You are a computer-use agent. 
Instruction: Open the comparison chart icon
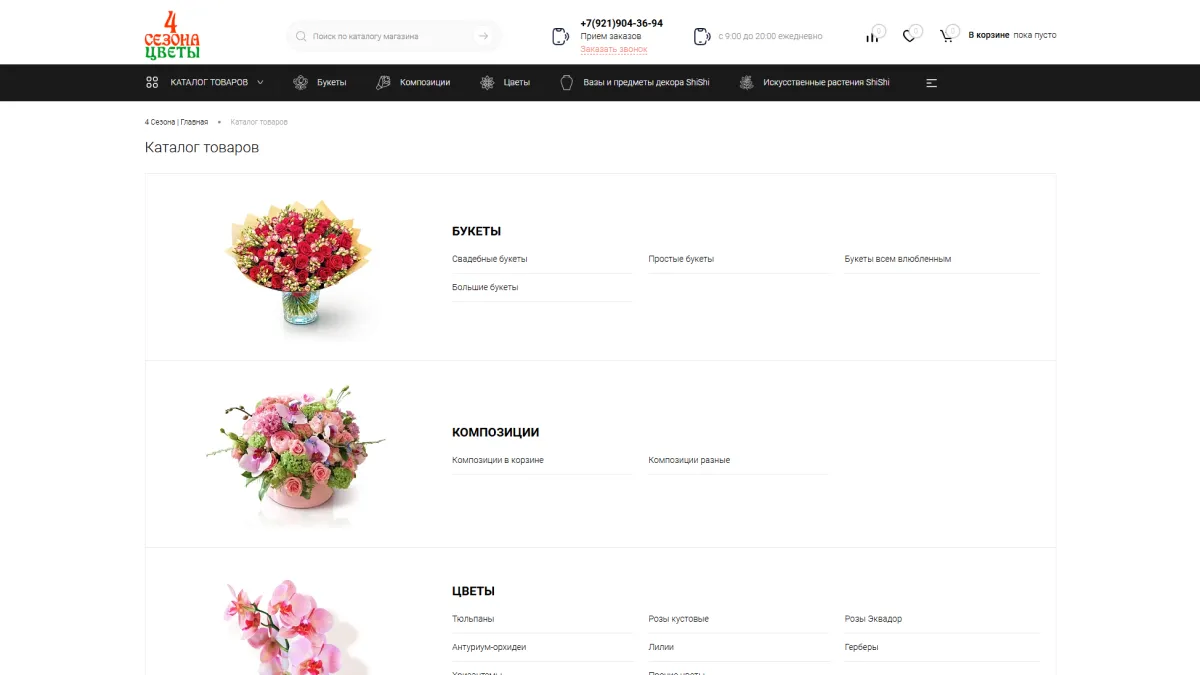pos(872,36)
